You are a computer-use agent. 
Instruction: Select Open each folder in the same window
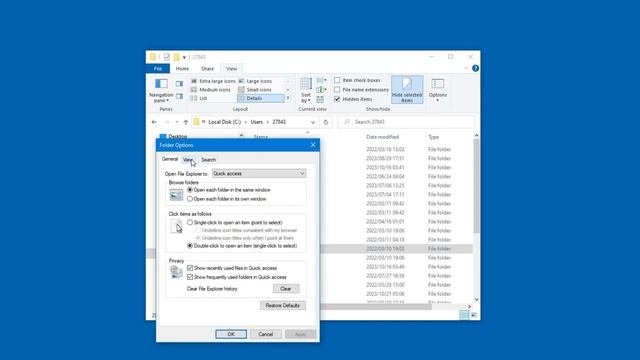click(x=190, y=190)
